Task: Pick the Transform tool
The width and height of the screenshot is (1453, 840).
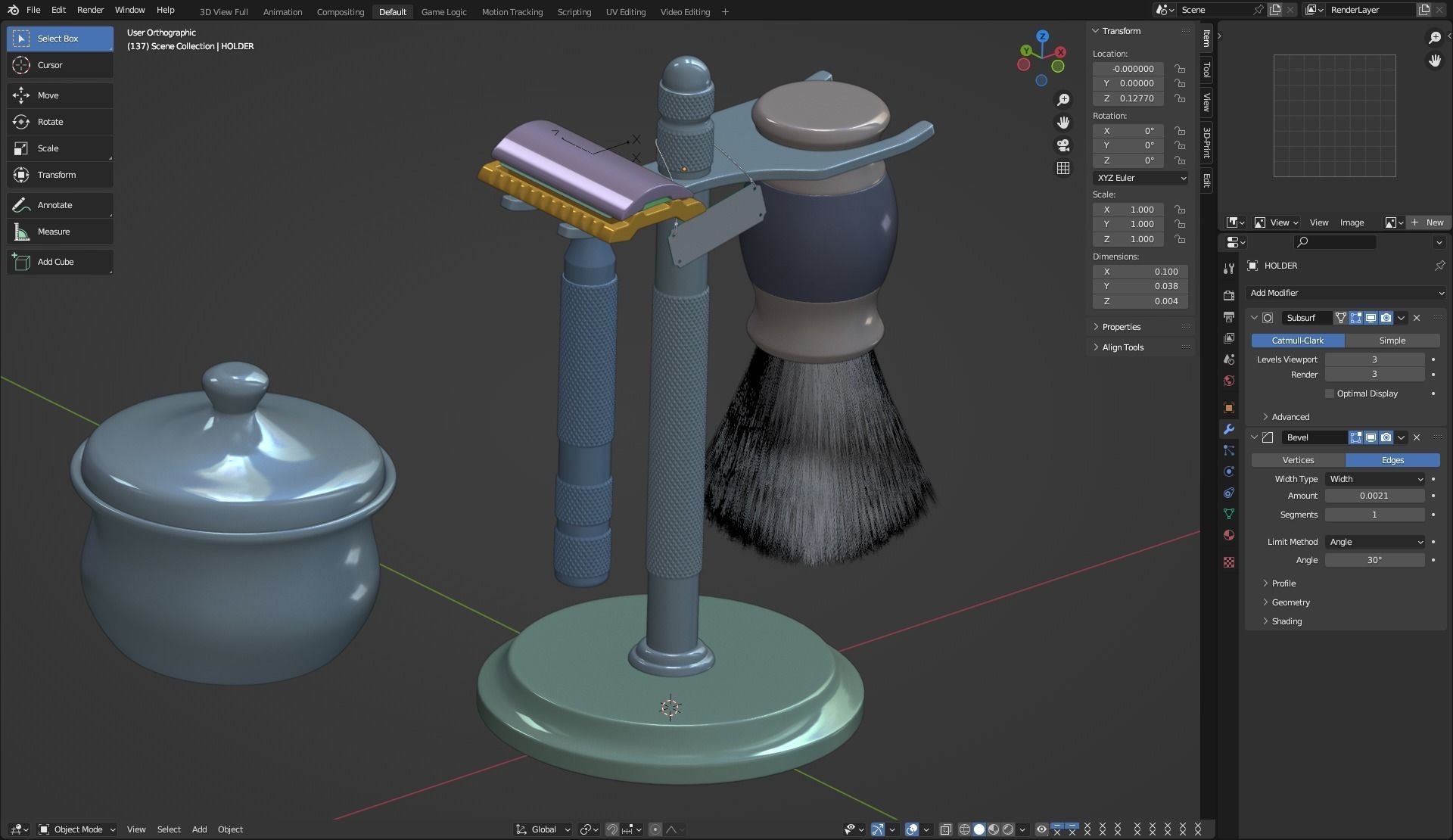Action: [60, 175]
